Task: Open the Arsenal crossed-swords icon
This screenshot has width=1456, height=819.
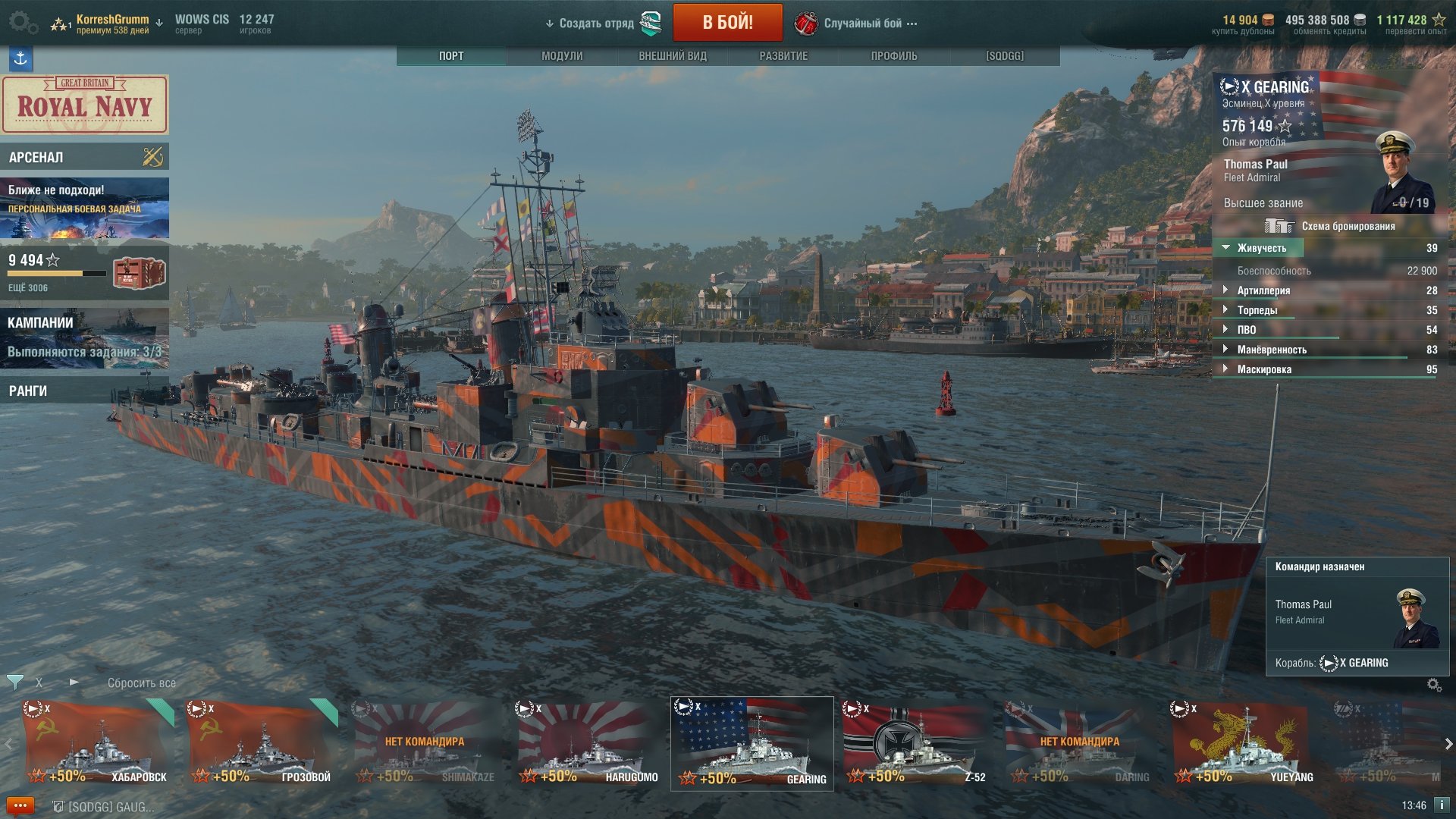Action: (x=152, y=157)
